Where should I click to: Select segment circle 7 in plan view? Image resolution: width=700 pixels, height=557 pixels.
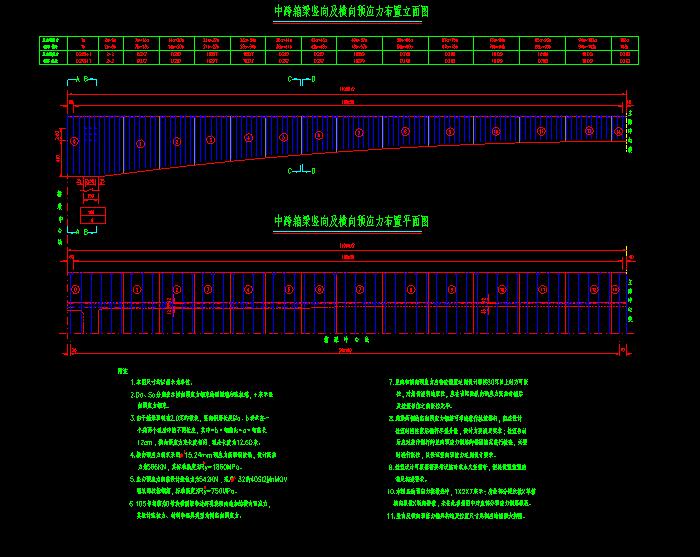(x=360, y=290)
